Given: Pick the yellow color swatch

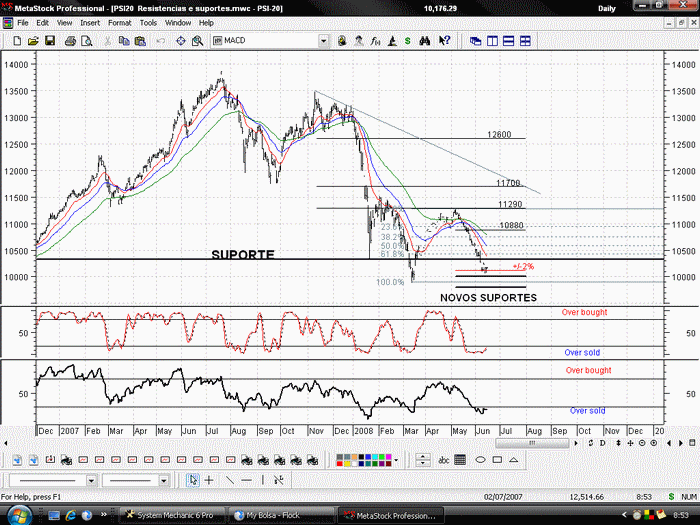Looking at the screenshot, I should pyautogui.click(x=347, y=463).
